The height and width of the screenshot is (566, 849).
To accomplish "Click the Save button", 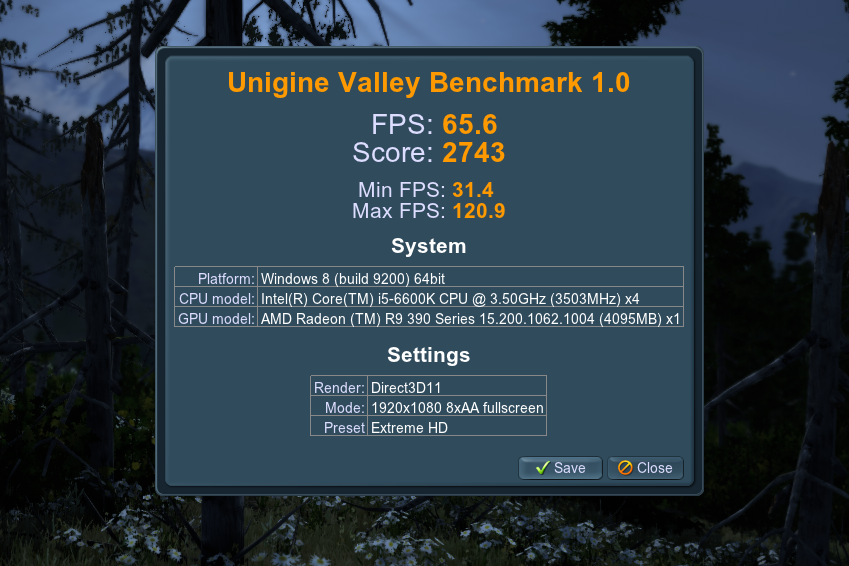I will point(560,468).
